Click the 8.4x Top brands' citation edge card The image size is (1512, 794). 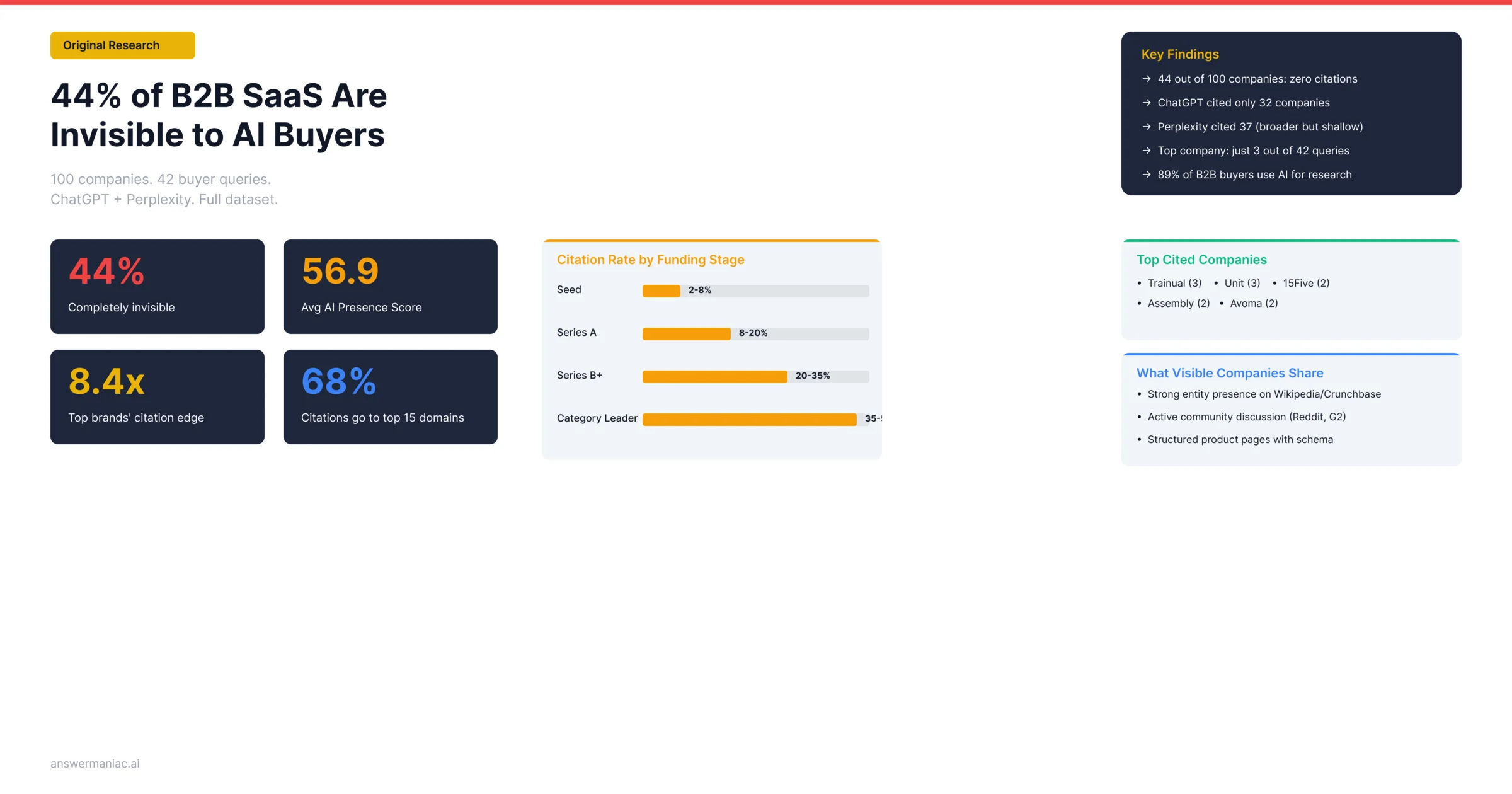[x=157, y=397]
